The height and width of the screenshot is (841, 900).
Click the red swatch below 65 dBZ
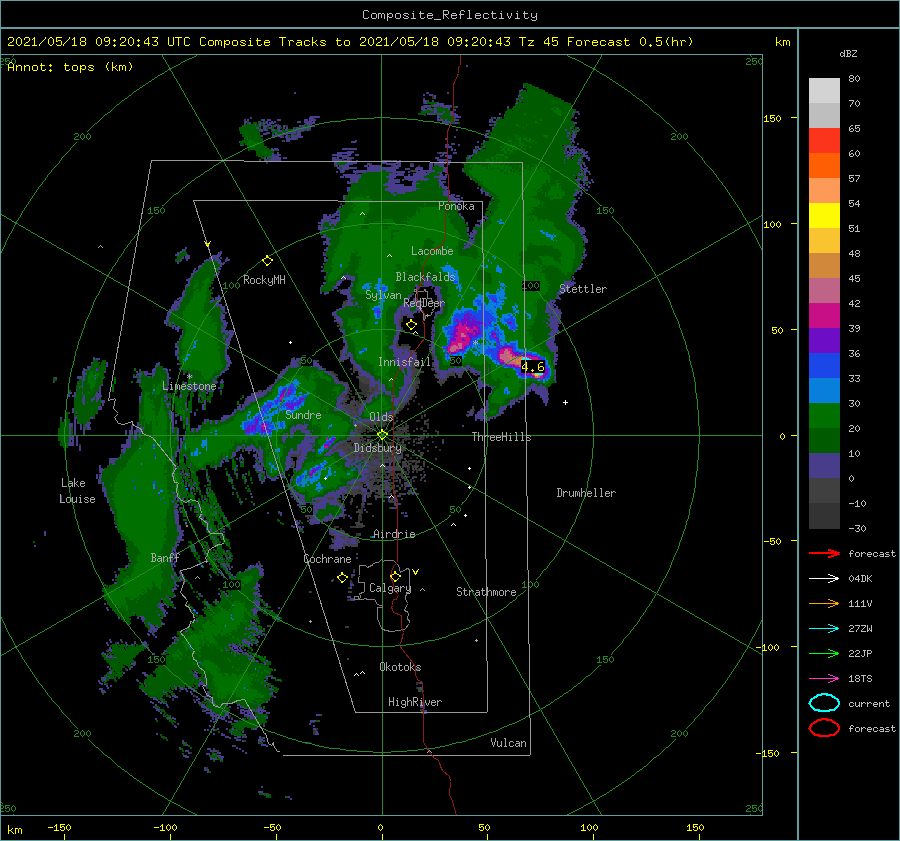click(824, 141)
